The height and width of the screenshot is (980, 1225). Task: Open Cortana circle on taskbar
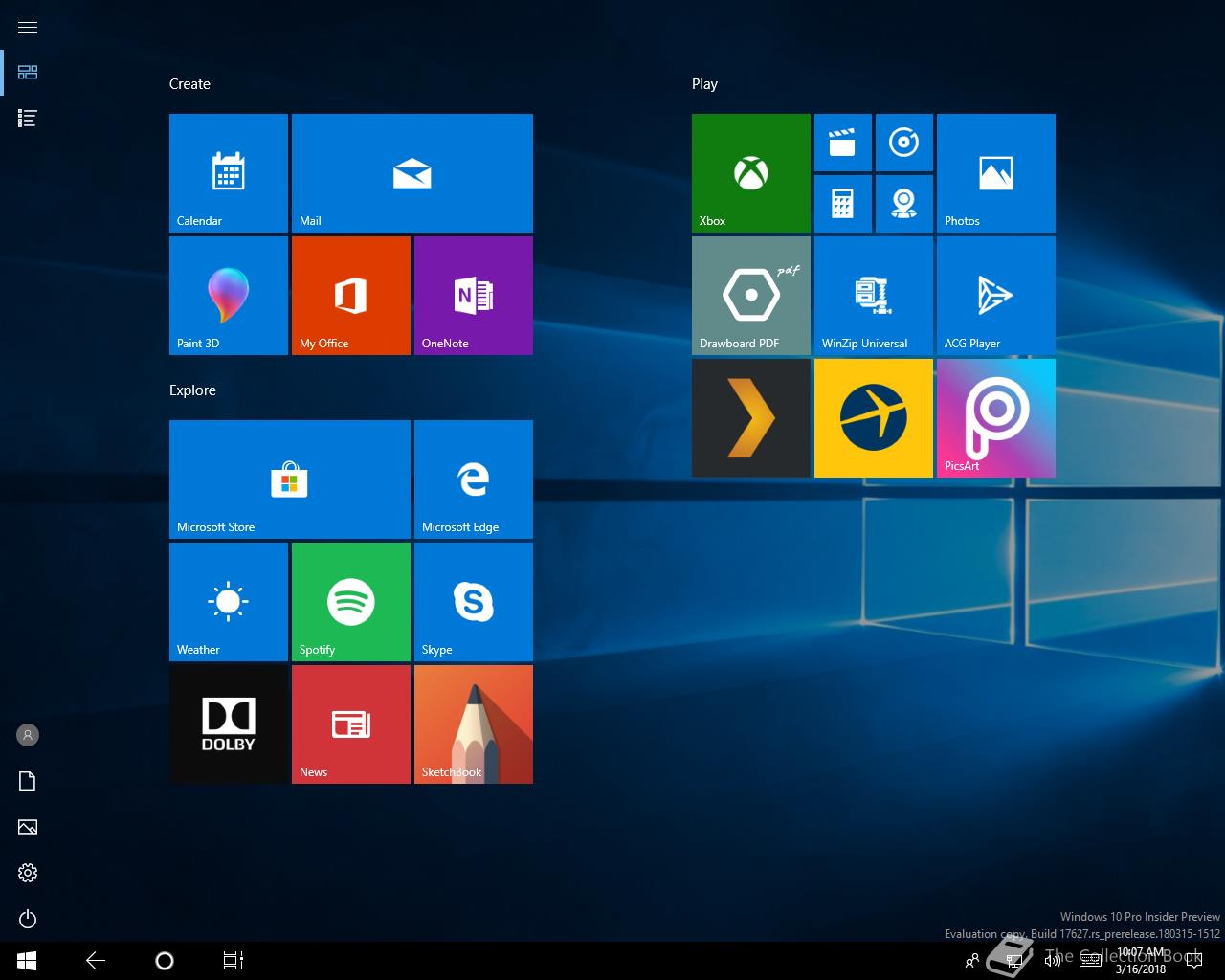click(165, 961)
